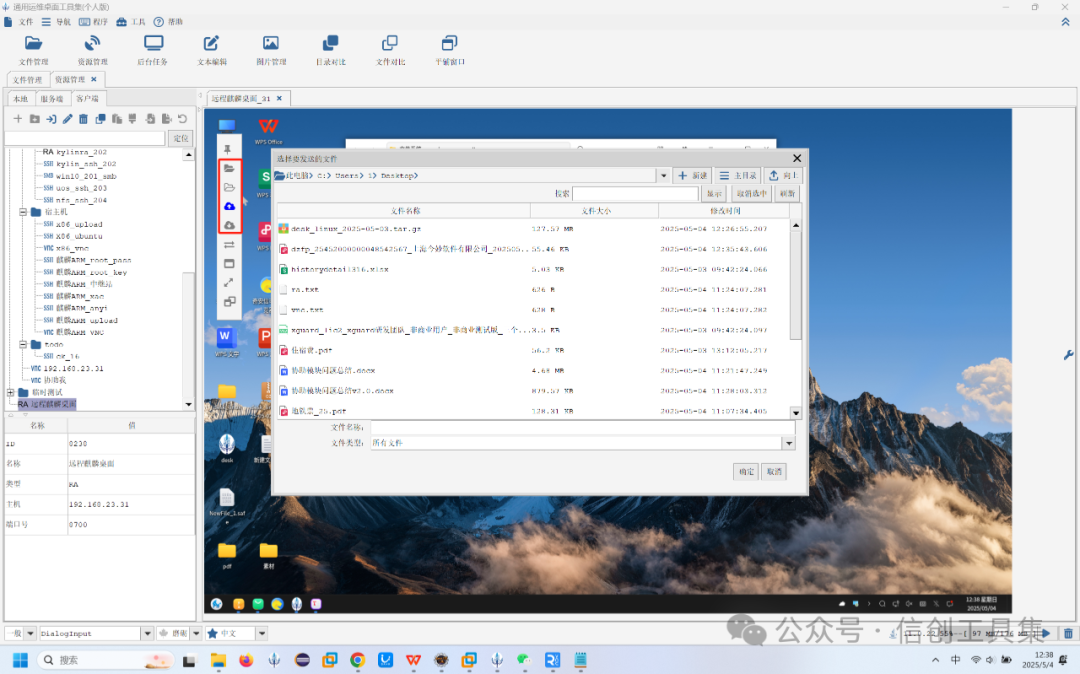Open the 图片管理 toolbar tool
Viewport: 1080px width, 674px height.
[x=271, y=50]
